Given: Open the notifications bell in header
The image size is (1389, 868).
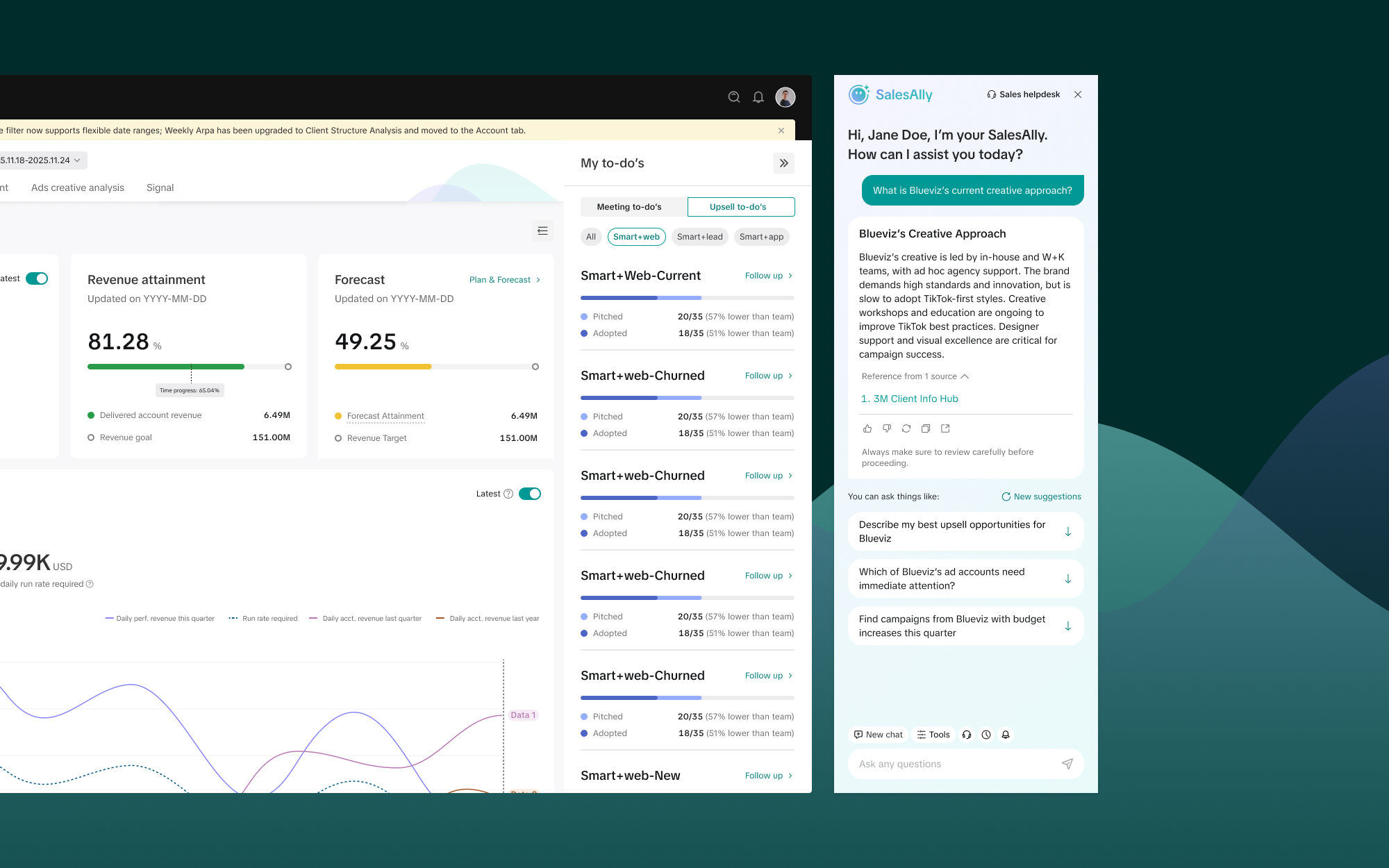Looking at the screenshot, I should [758, 97].
